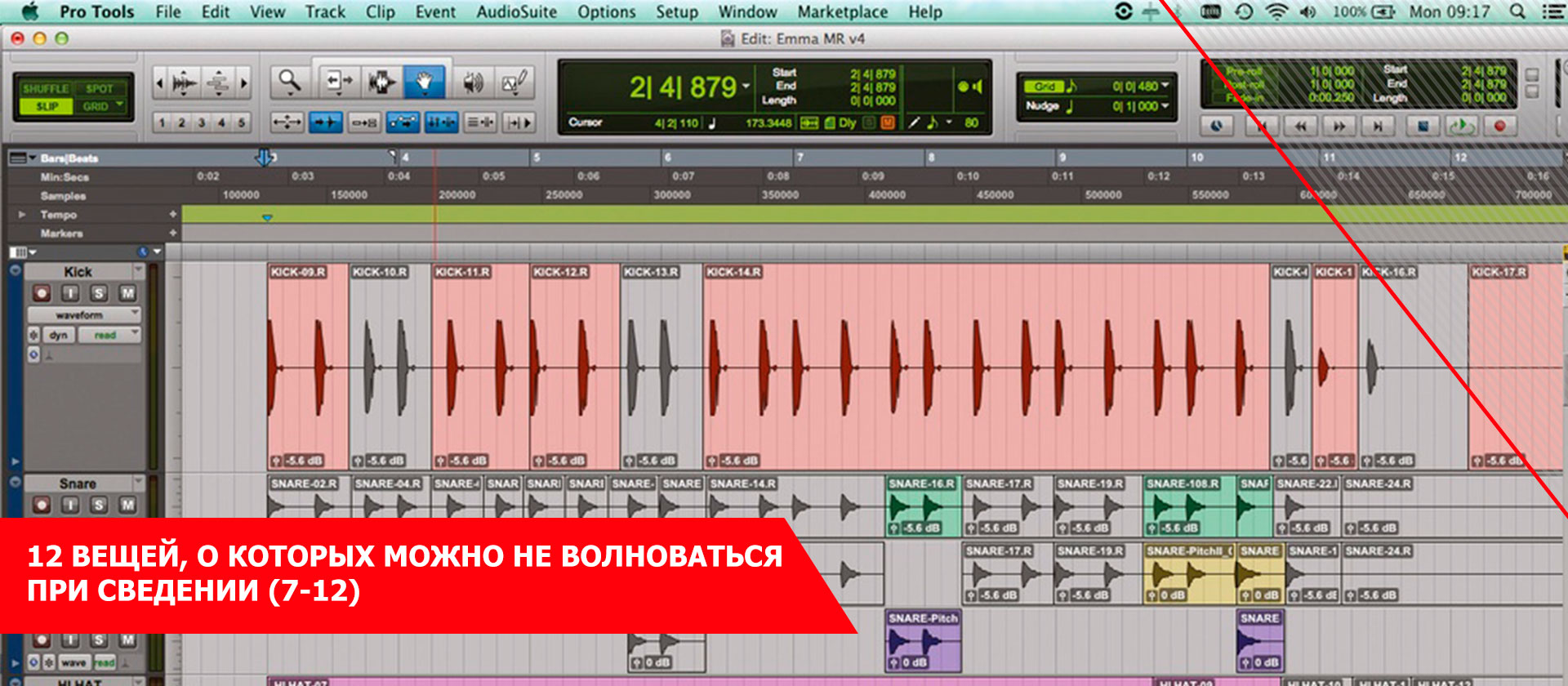1568x686 pixels.
Task: Select the Scrubber speaker tool
Action: (472, 82)
